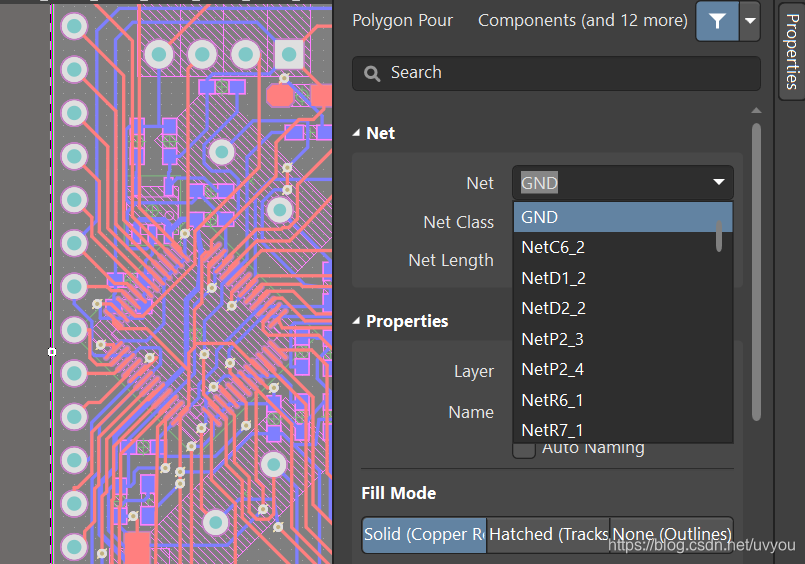The image size is (805, 564).
Task: Focus the Search input field
Action: 560,73
